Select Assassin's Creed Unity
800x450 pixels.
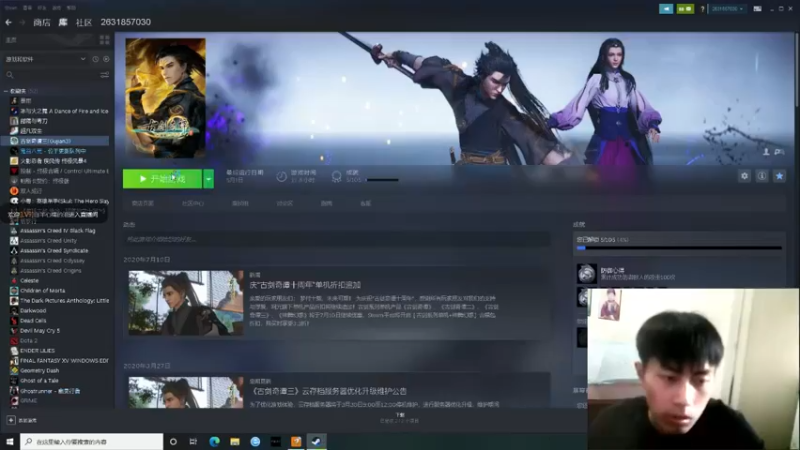pos(48,241)
